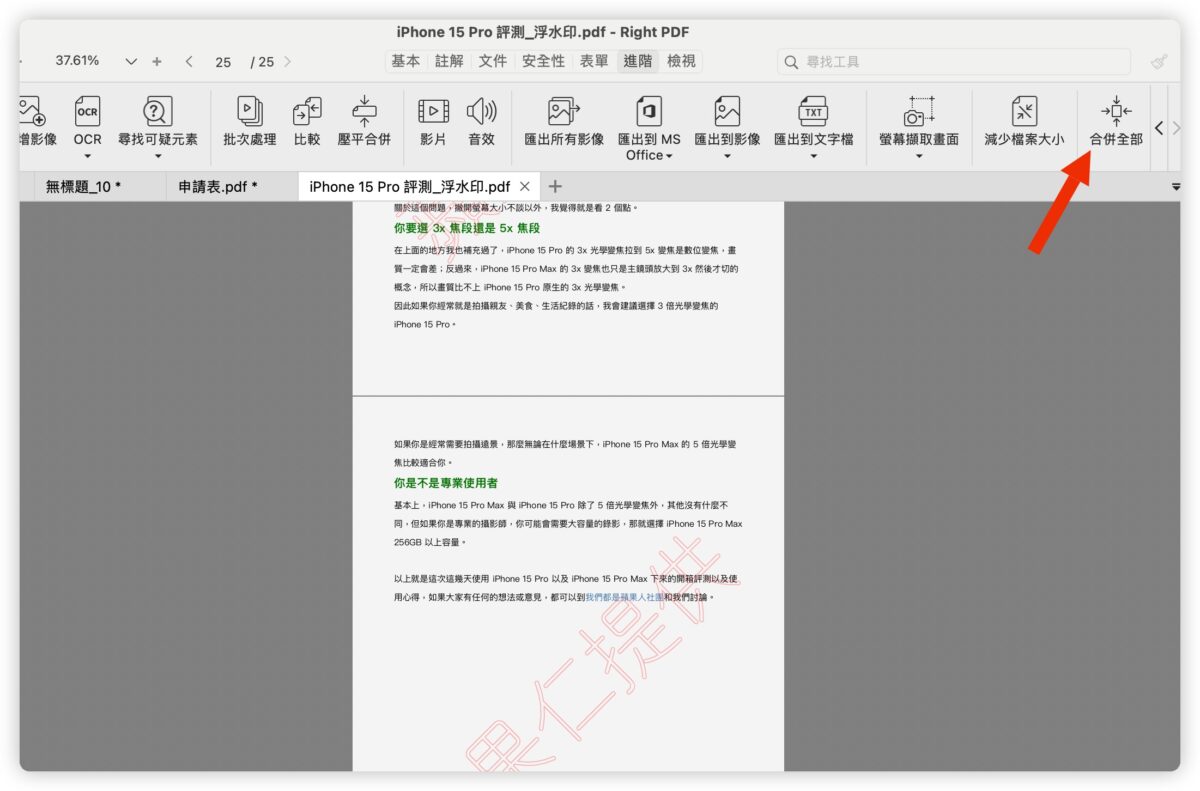Open the tab list dropdown triangle
Image resolution: width=1200 pixels, height=791 pixels.
(1176, 187)
